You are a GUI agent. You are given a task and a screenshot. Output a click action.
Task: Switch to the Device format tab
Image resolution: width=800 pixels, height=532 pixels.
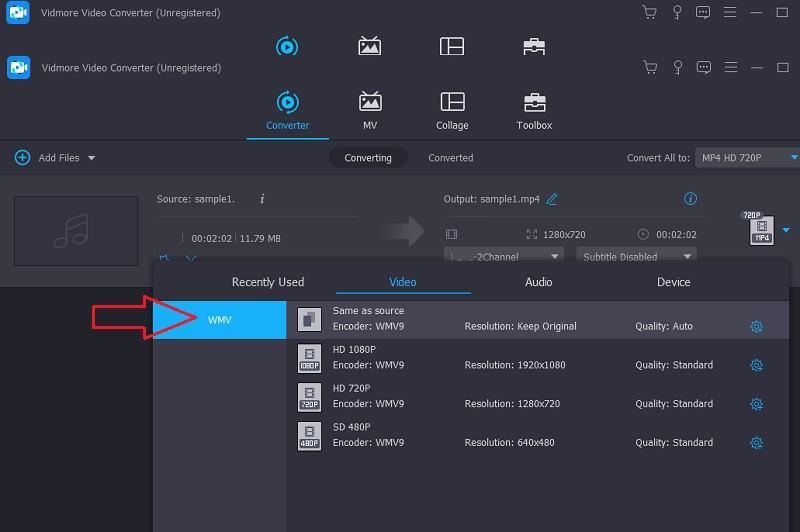pos(673,282)
